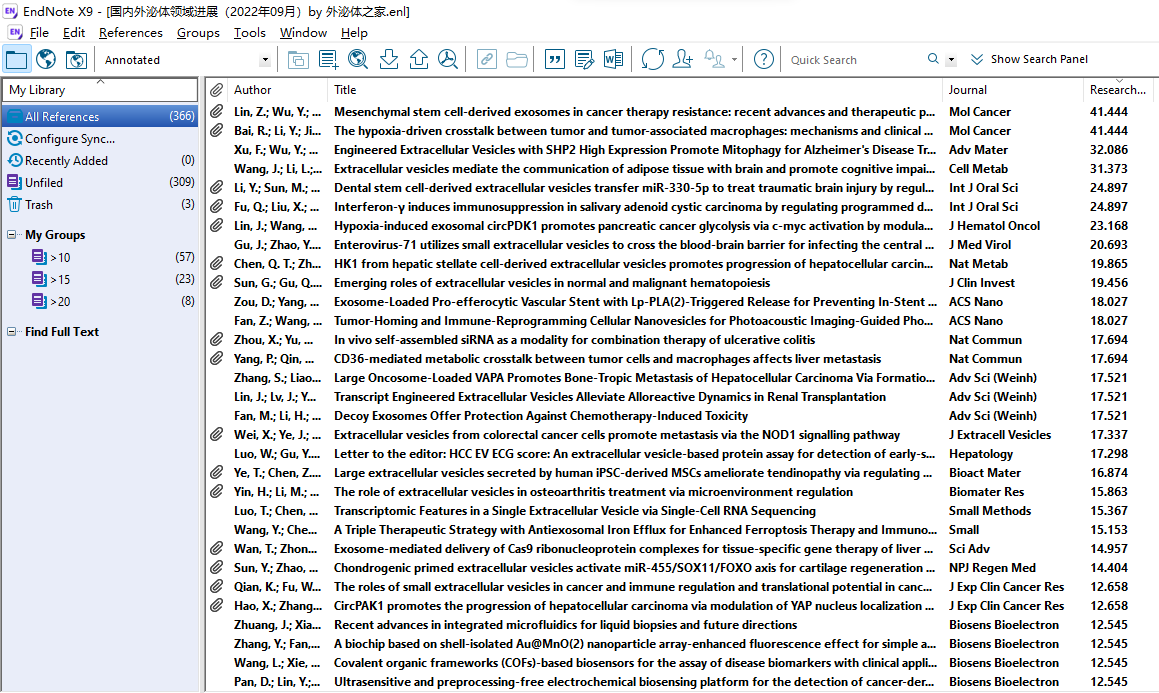The height and width of the screenshot is (693, 1159).
Task: Click the Activity Feed bell-person icon
Action: click(x=713, y=59)
